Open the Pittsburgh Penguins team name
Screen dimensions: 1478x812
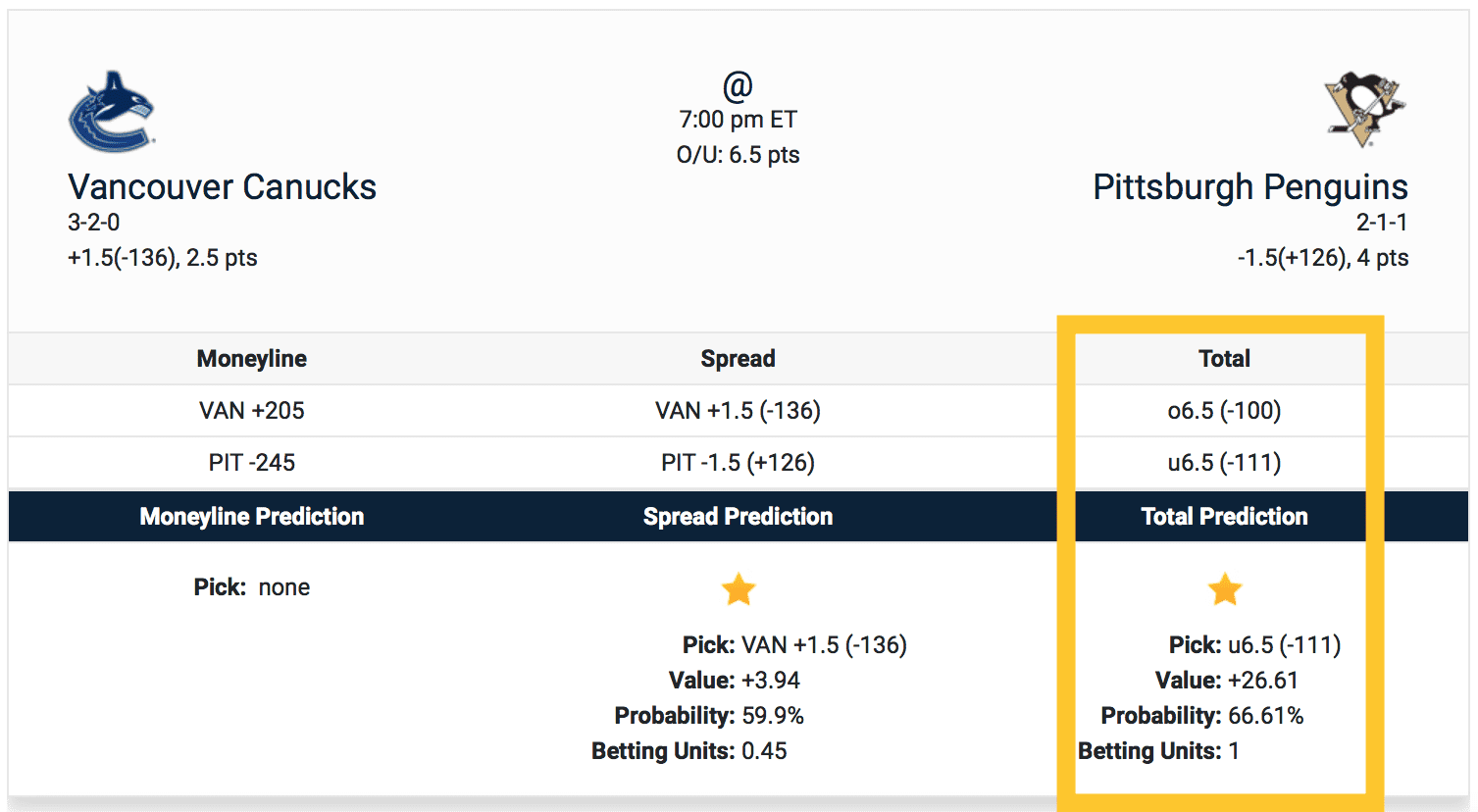pyautogui.click(x=1250, y=186)
